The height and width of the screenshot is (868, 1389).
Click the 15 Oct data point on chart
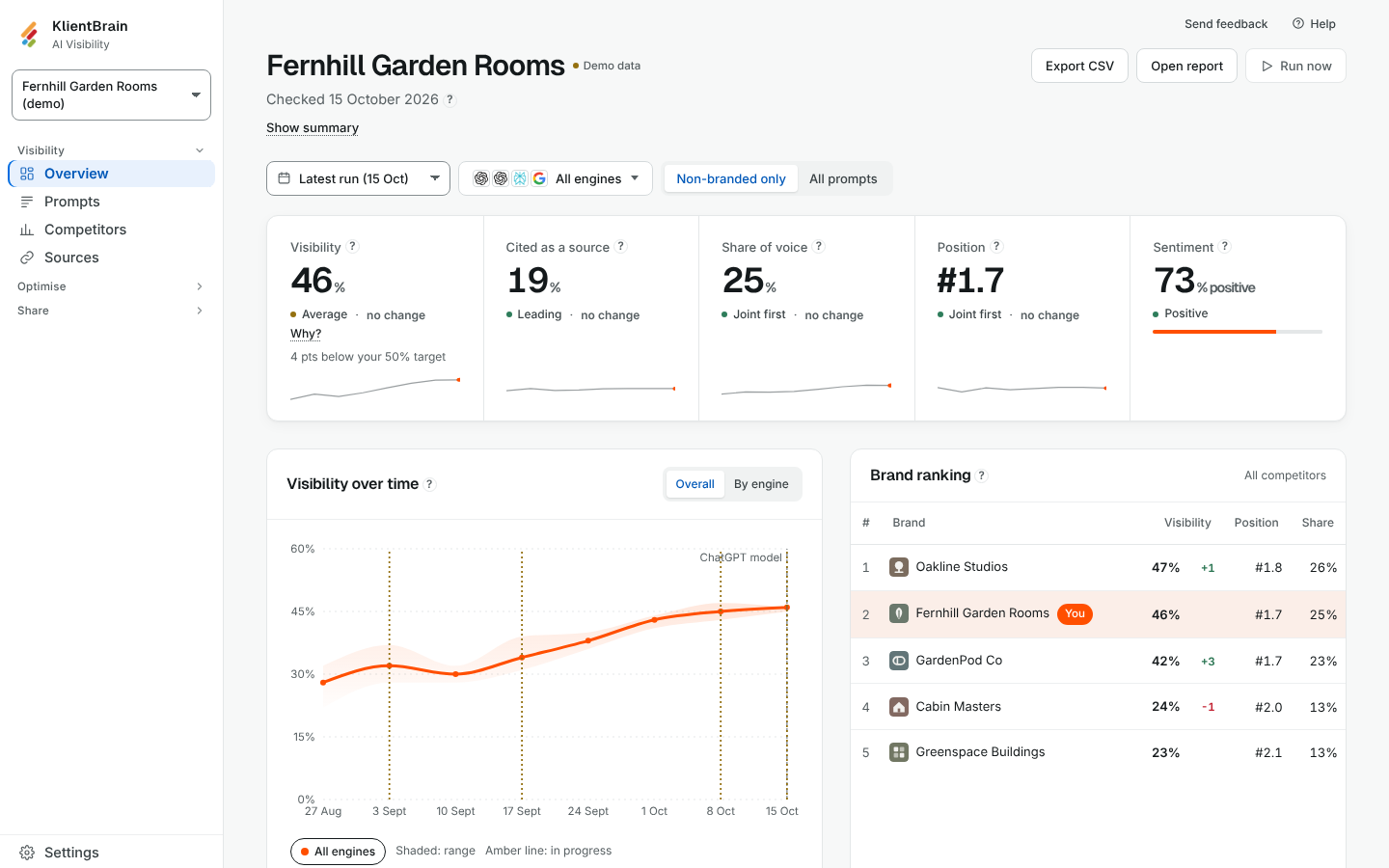tap(787, 608)
